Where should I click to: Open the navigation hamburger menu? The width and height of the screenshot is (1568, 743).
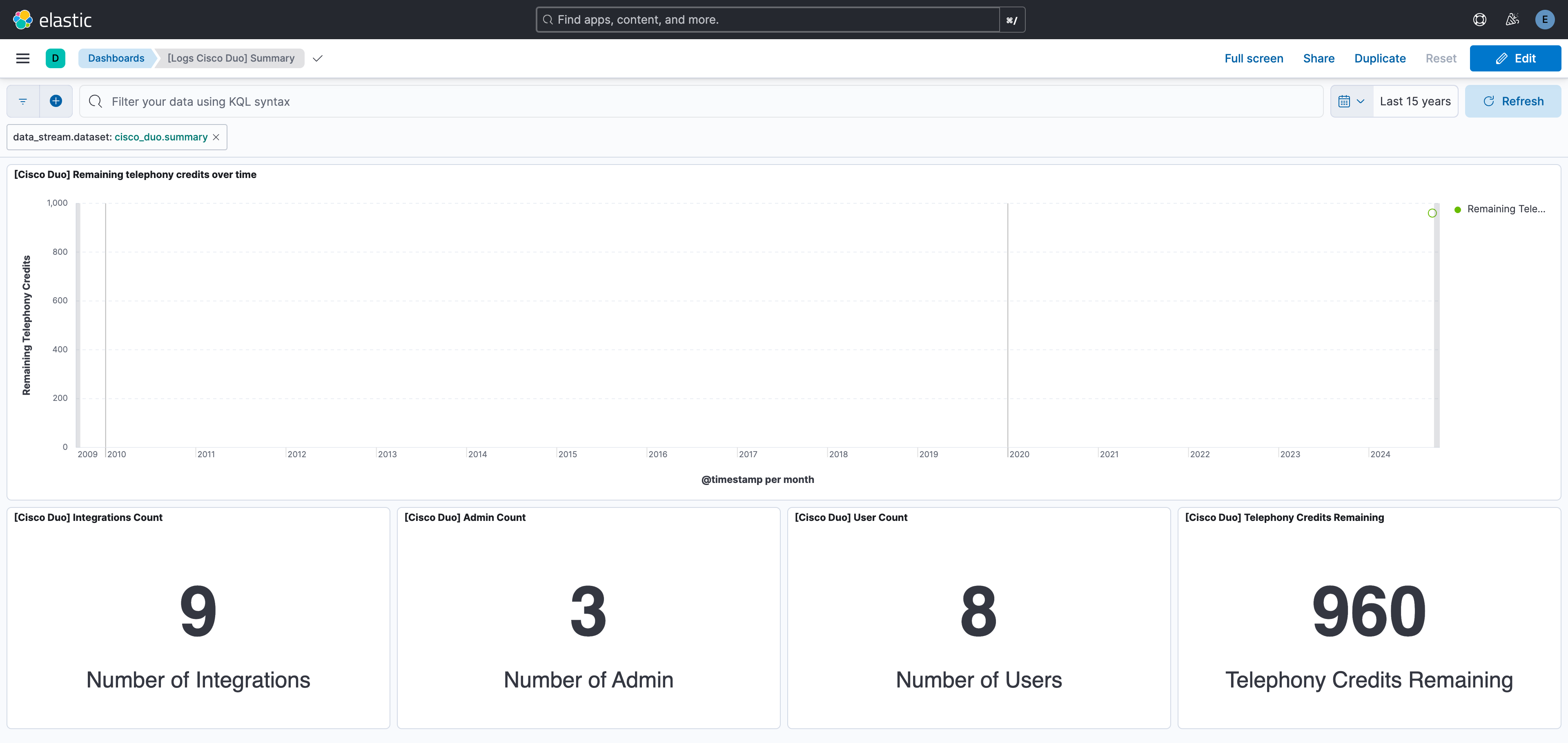22,58
